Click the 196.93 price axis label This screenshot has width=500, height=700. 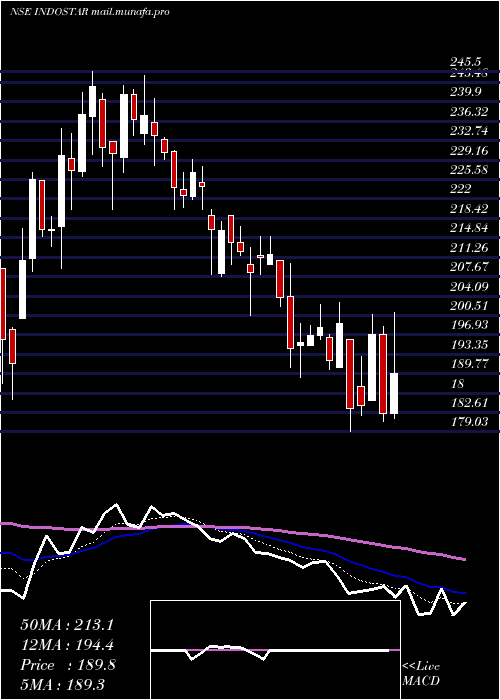click(470, 325)
